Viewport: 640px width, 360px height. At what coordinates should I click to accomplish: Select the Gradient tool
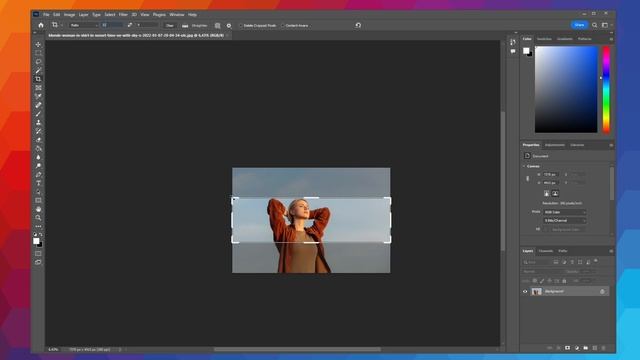(x=38, y=148)
